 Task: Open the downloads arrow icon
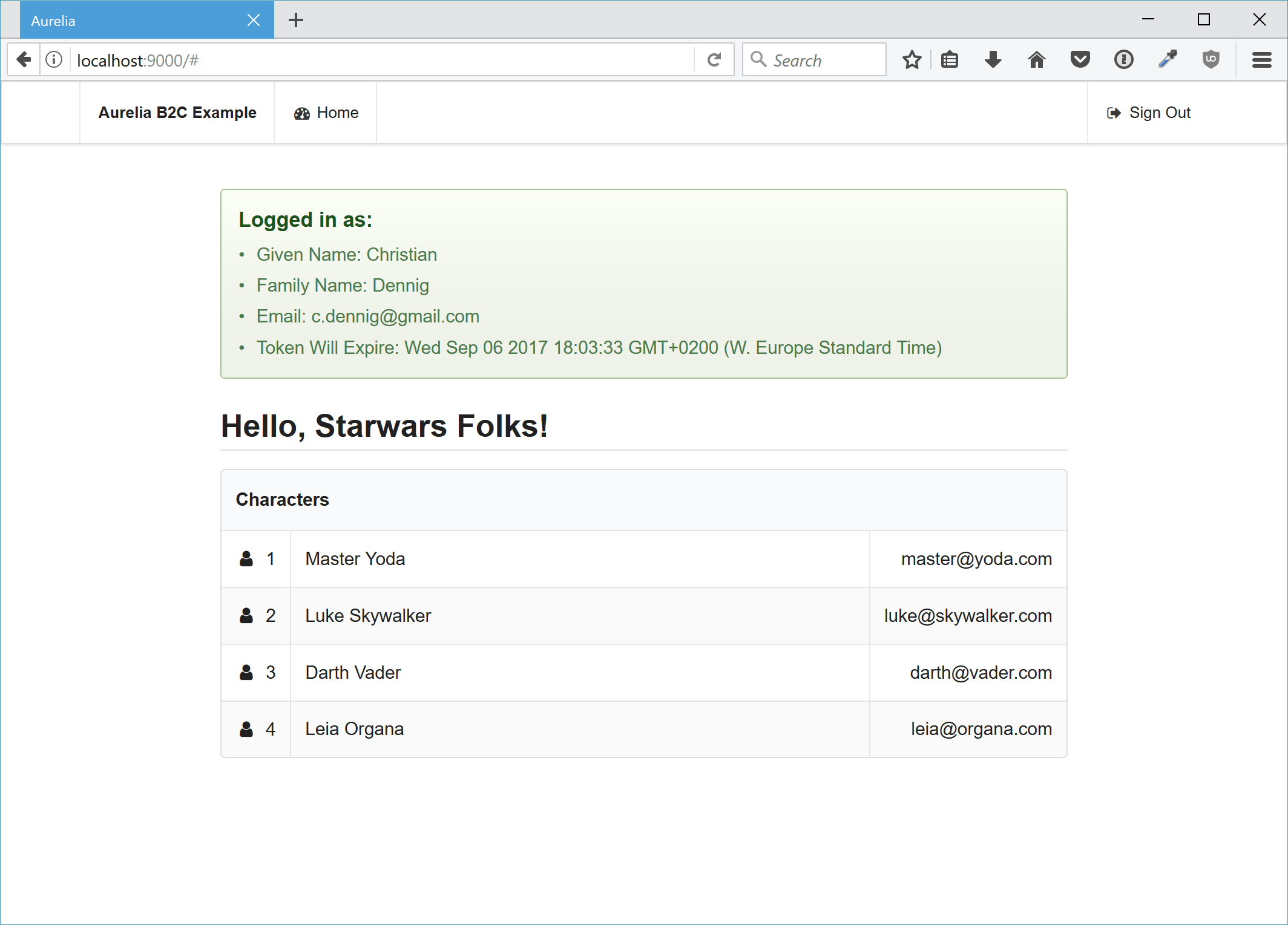(993, 59)
